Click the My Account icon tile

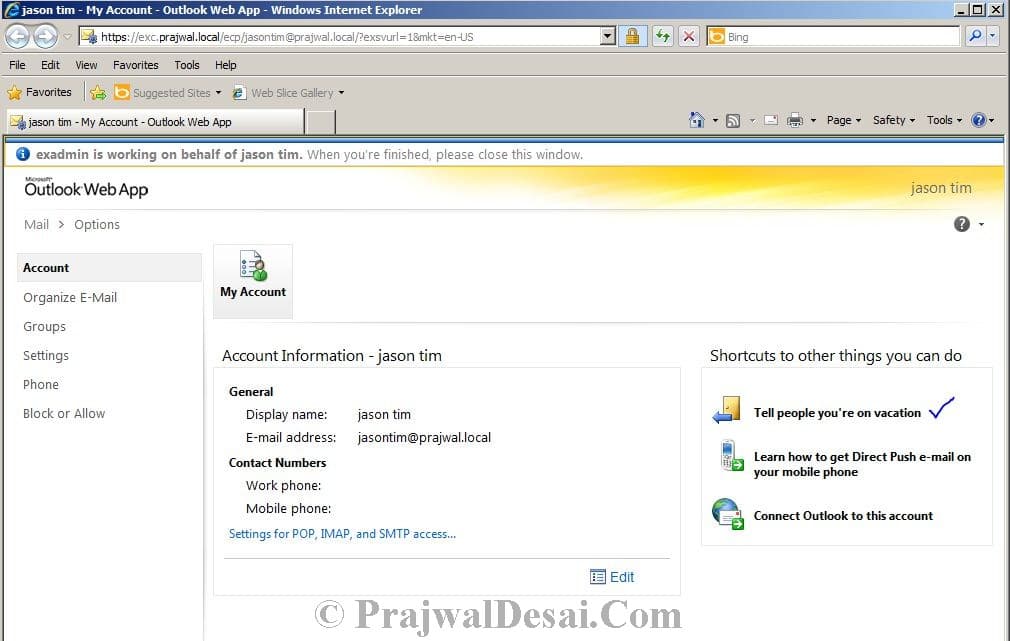click(252, 281)
